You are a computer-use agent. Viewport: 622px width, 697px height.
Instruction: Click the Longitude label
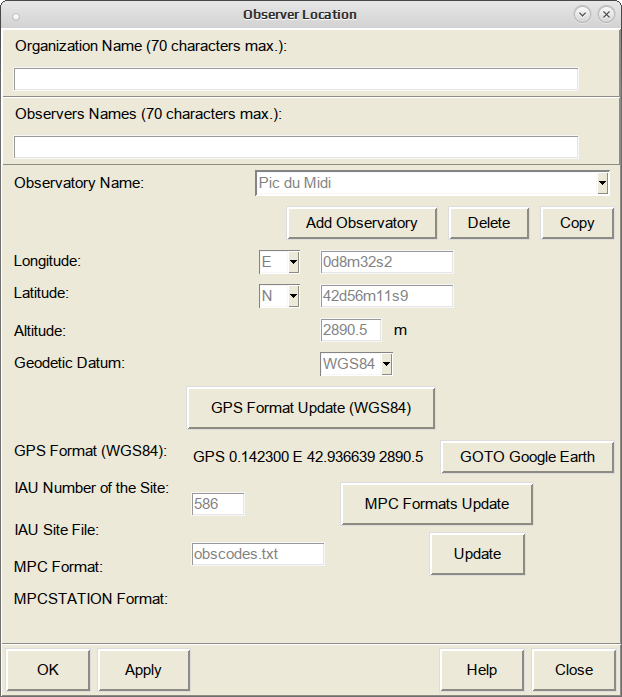pos(48,261)
